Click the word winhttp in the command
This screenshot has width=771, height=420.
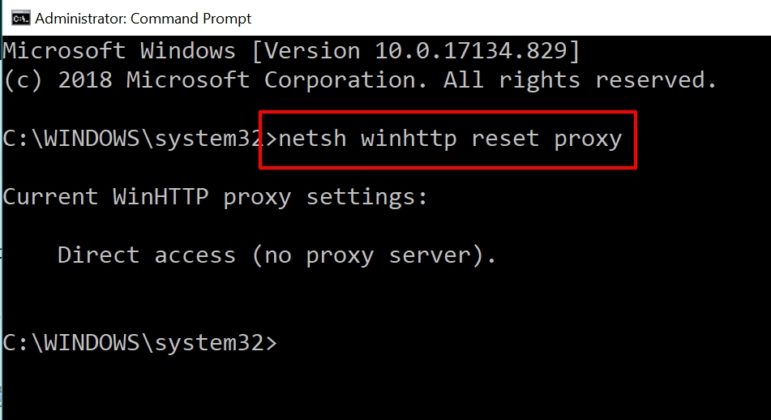(409, 139)
